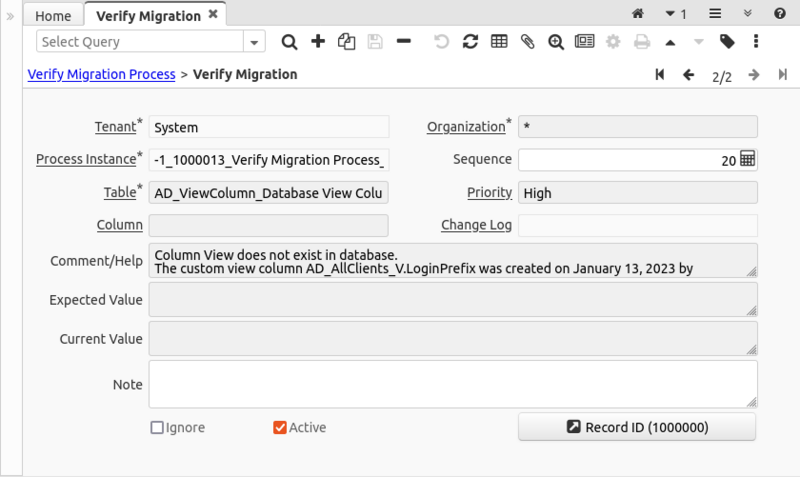Image resolution: width=800 pixels, height=477 pixels.
Task: Enable the Ignore checkbox
Action: pos(157,428)
